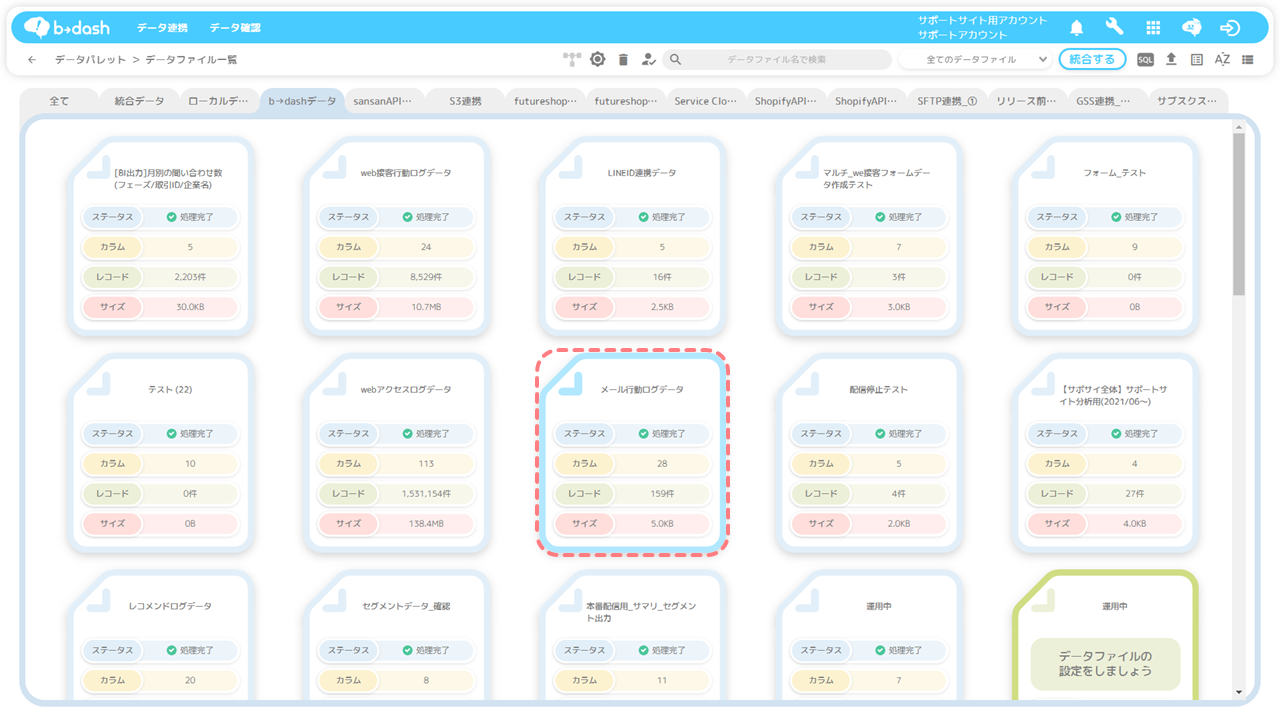Click the upload arrow icon
Screen dimensions: 1280x720
pos(1171,59)
